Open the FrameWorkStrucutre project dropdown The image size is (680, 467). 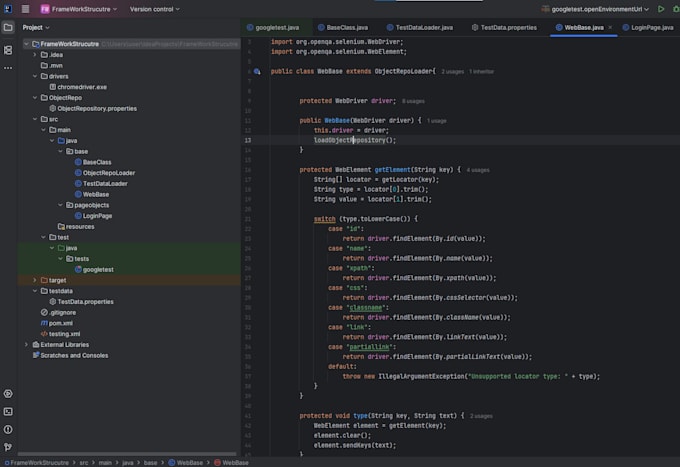[78, 9]
